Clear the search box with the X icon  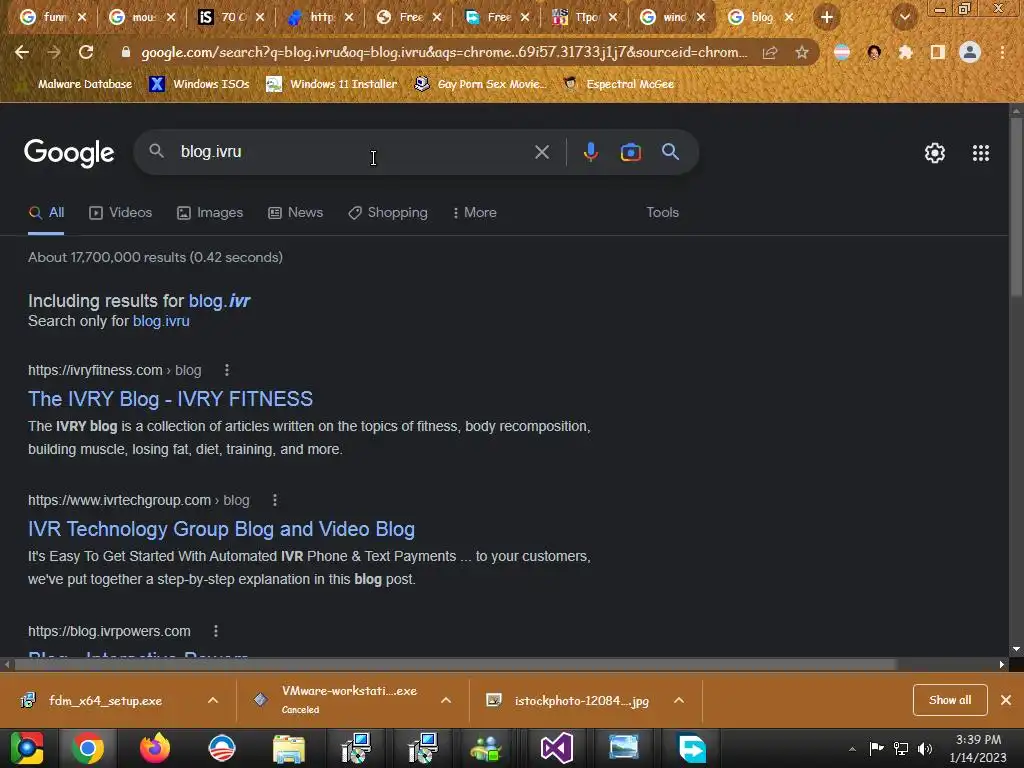point(542,152)
